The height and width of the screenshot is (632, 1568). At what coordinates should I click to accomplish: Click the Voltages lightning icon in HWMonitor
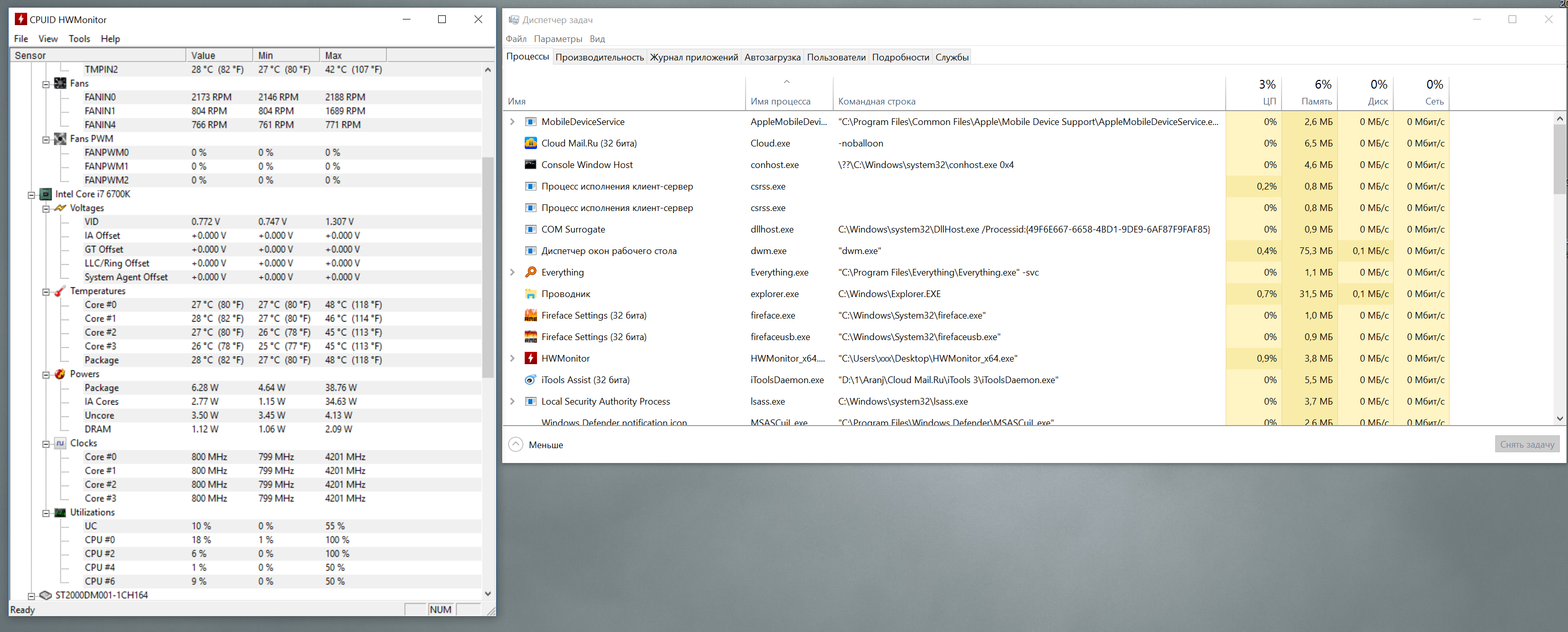pyautogui.click(x=60, y=208)
